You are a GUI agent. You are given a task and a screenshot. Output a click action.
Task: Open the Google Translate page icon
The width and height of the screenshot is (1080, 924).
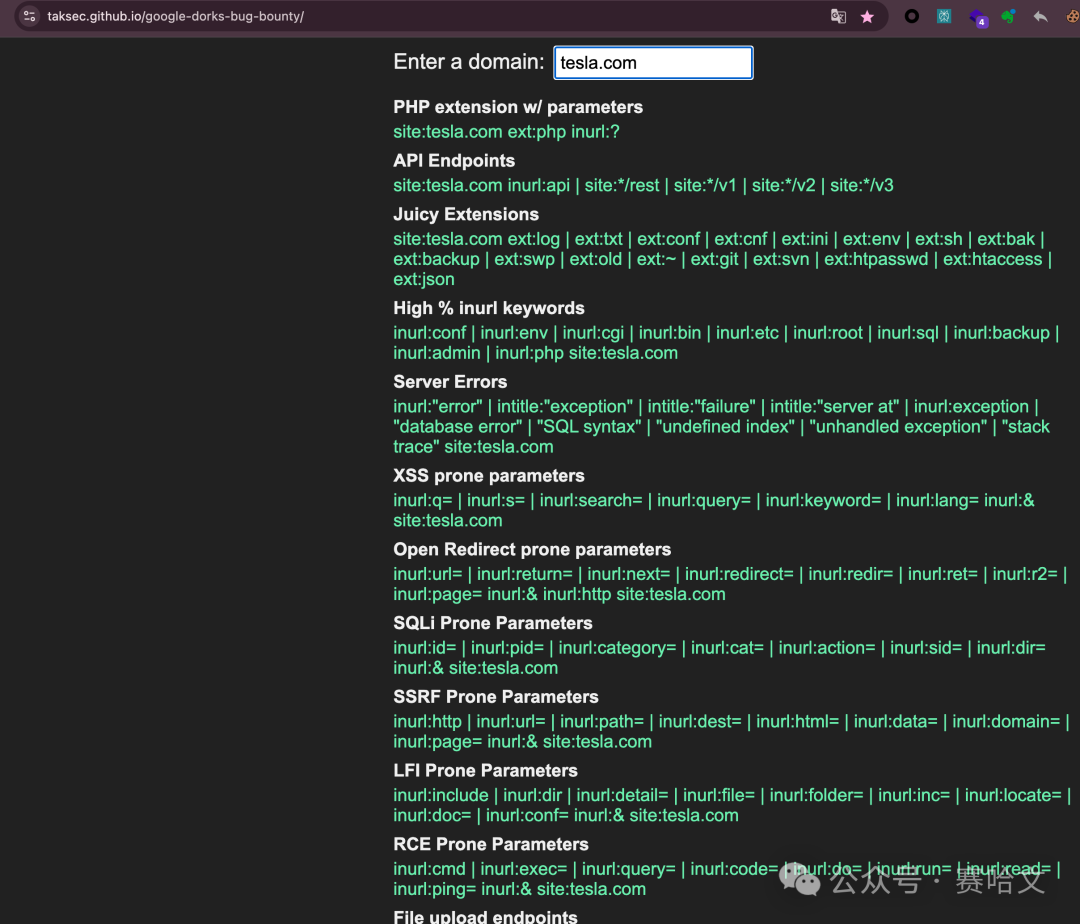[x=838, y=17]
